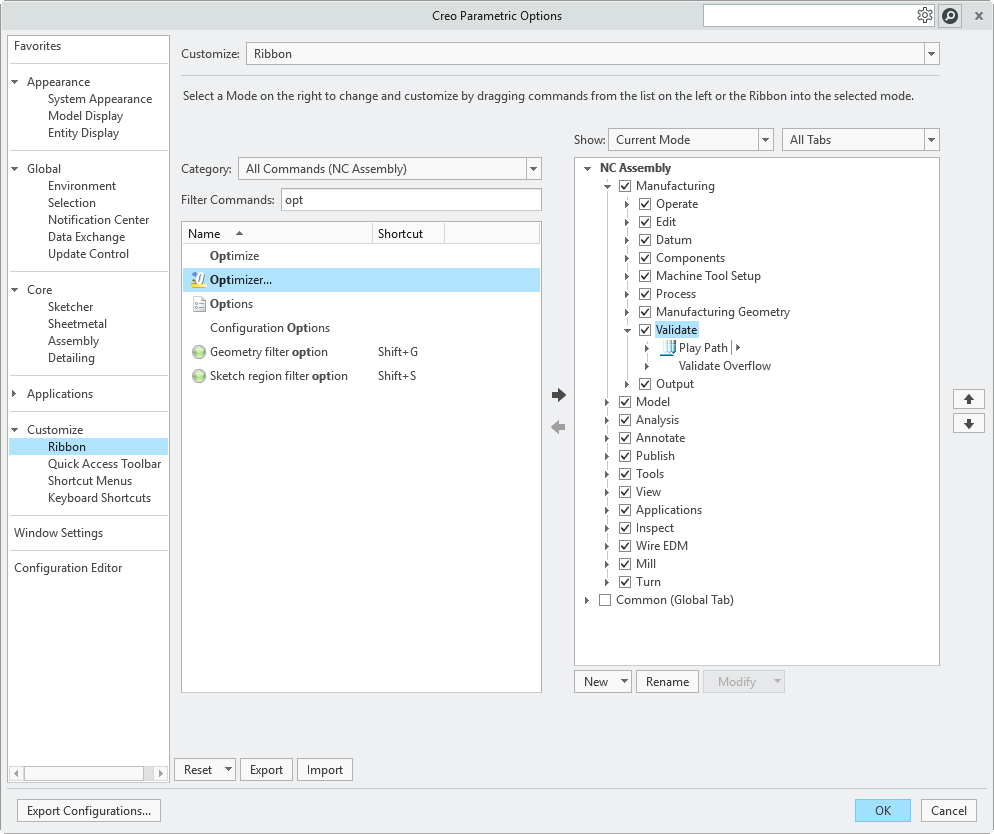The image size is (994, 834).
Task: Expand the Applications section in sidebar
Action: (15, 394)
